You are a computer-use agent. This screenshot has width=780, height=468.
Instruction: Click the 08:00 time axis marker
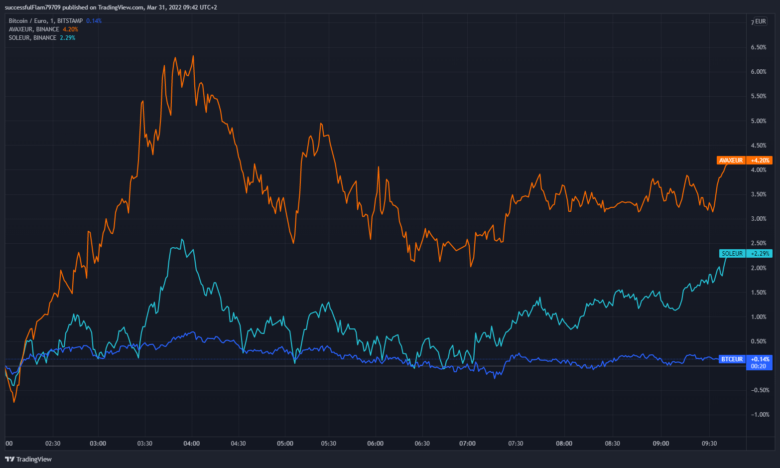click(x=564, y=444)
